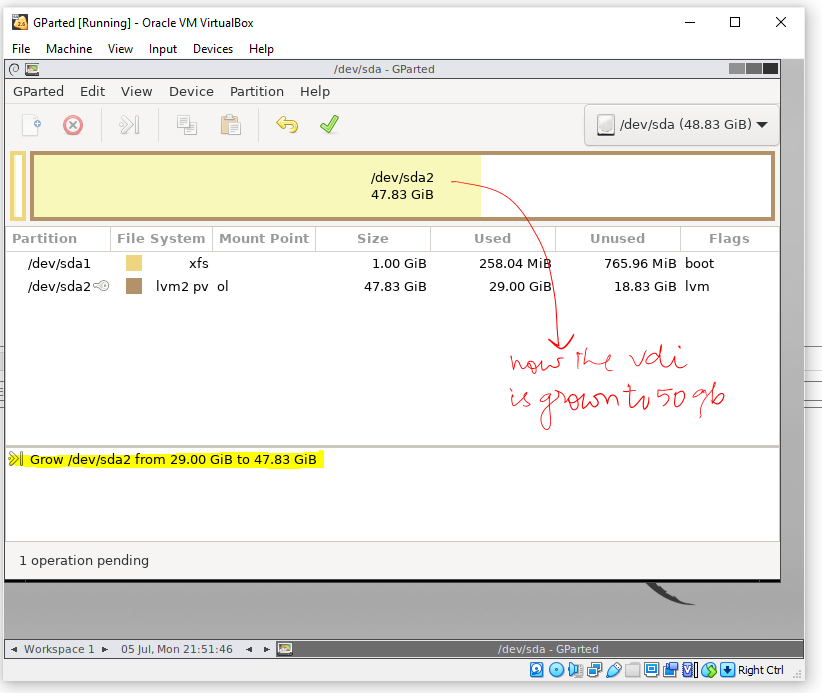Click the VirtualBox network status icon
The height and width of the screenshot is (693, 822).
(594, 670)
